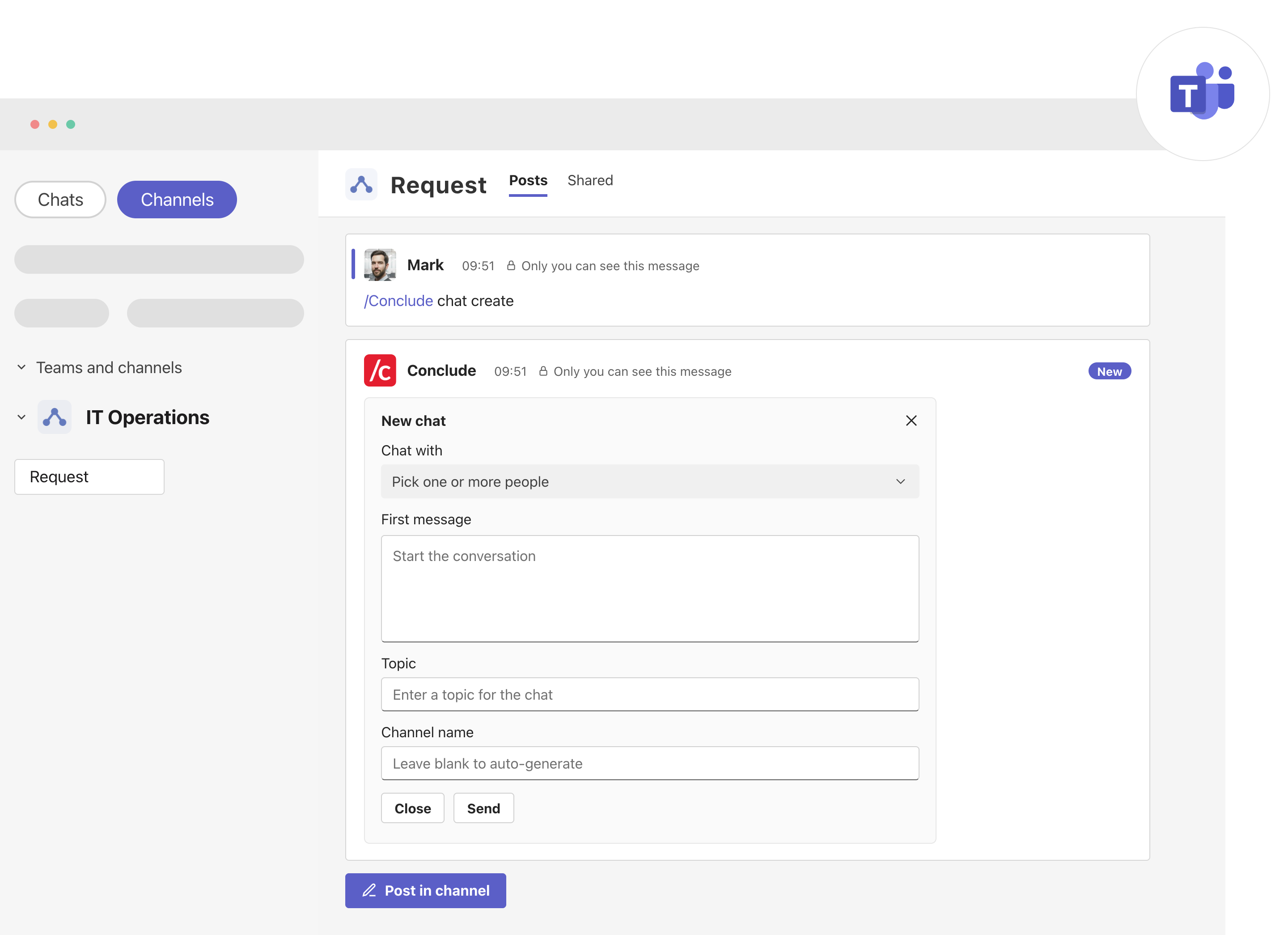1288x935 pixels.
Task: Click the Mark sender name
Action: click(425, 265)
